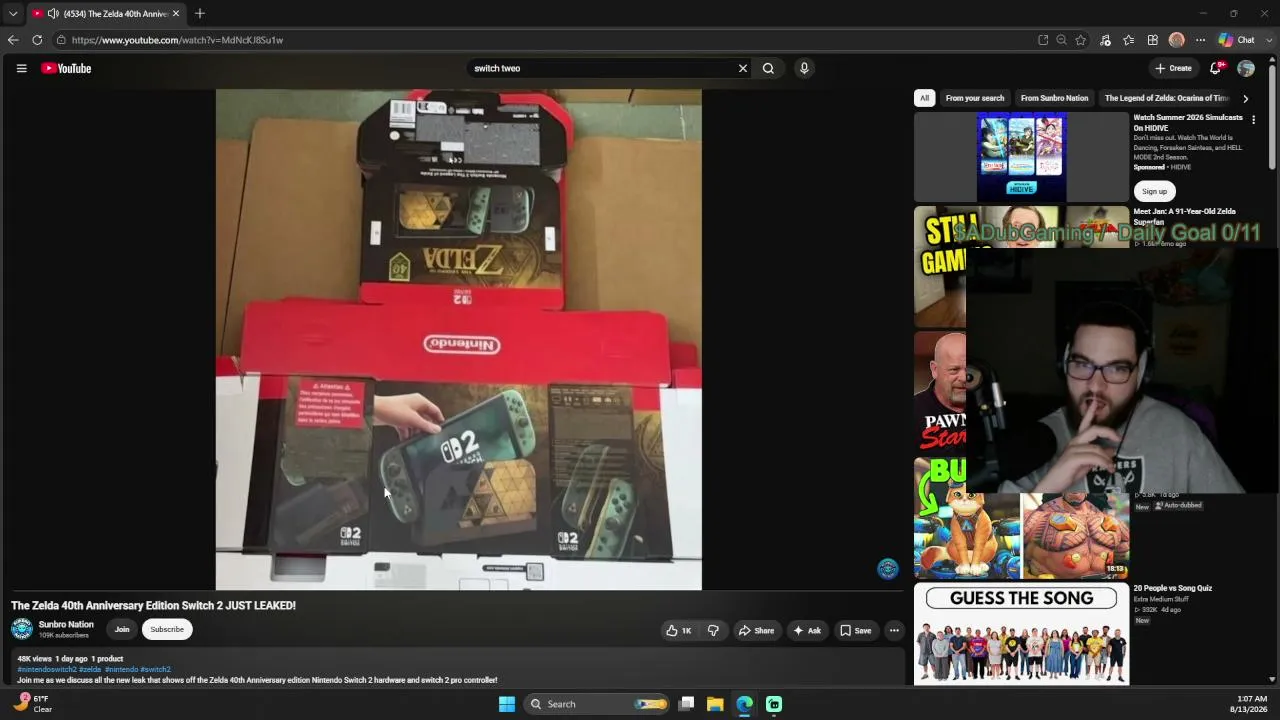Mute the tab using the speaker icon
The image size is (1280, 720).
(53, 14)
